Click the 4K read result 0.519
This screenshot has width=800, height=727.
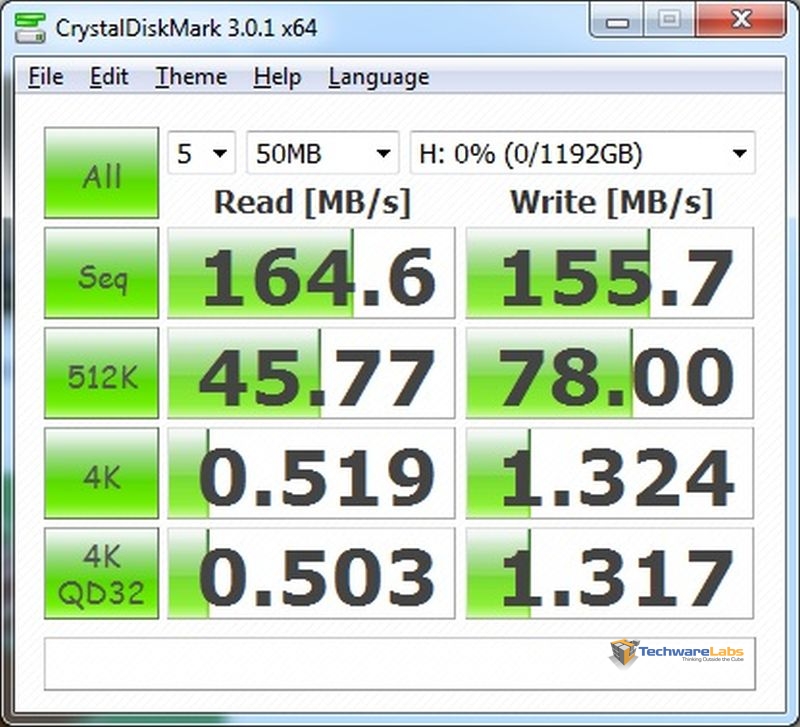(x=311, y=473)
